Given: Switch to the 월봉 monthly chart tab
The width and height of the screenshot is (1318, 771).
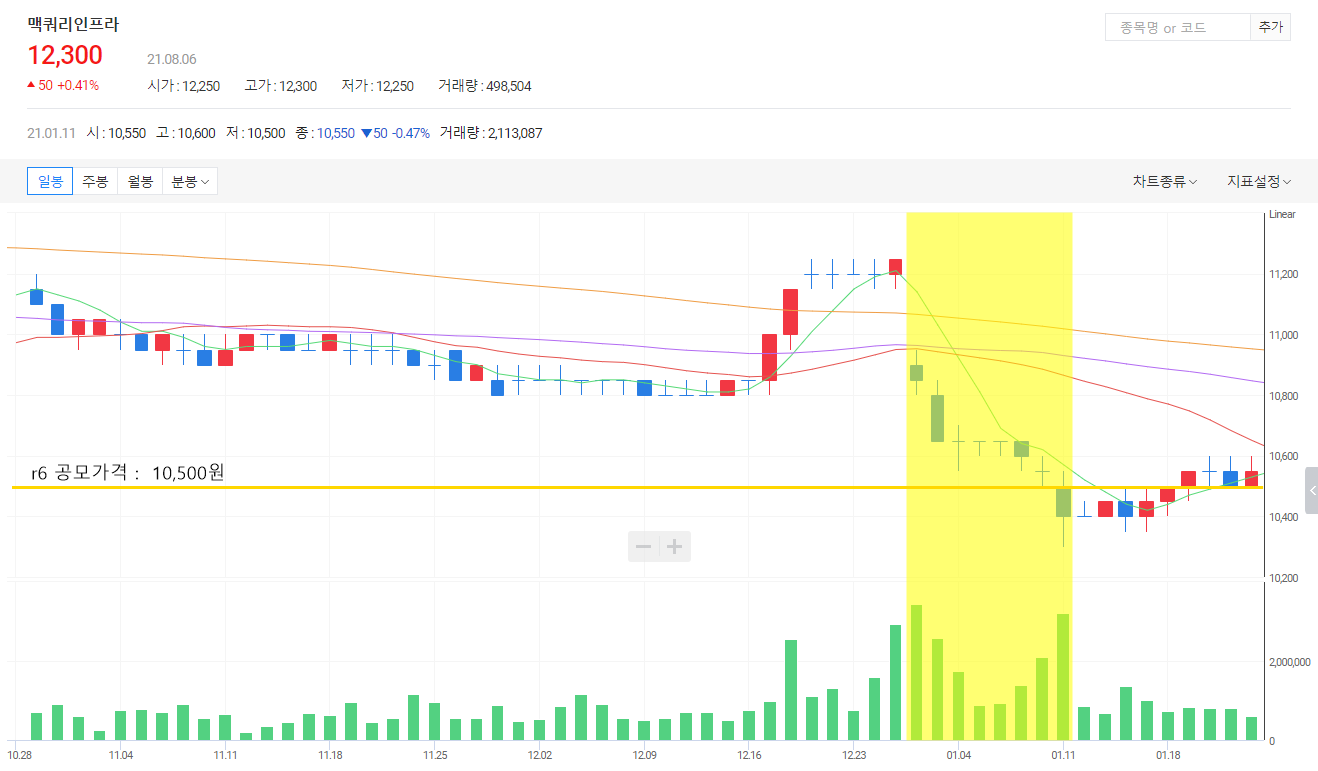Looking at the screenshot, I should pyautogui.click(x=140, y=181).
